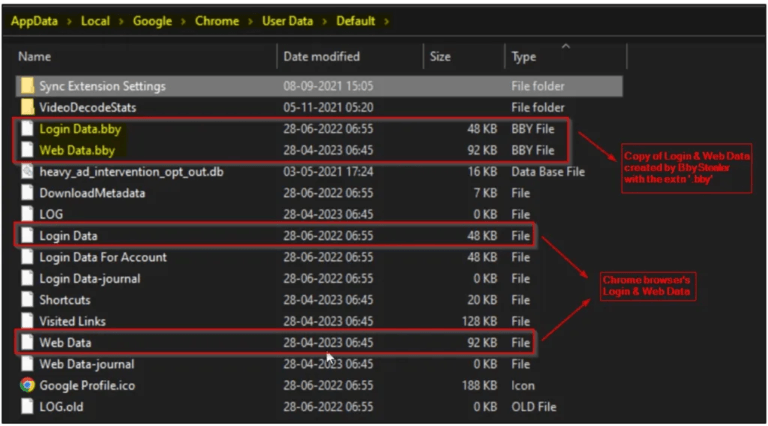Open User Data breadcrumb segment
This screenshot has height=426, width=768.
(288, 21)
